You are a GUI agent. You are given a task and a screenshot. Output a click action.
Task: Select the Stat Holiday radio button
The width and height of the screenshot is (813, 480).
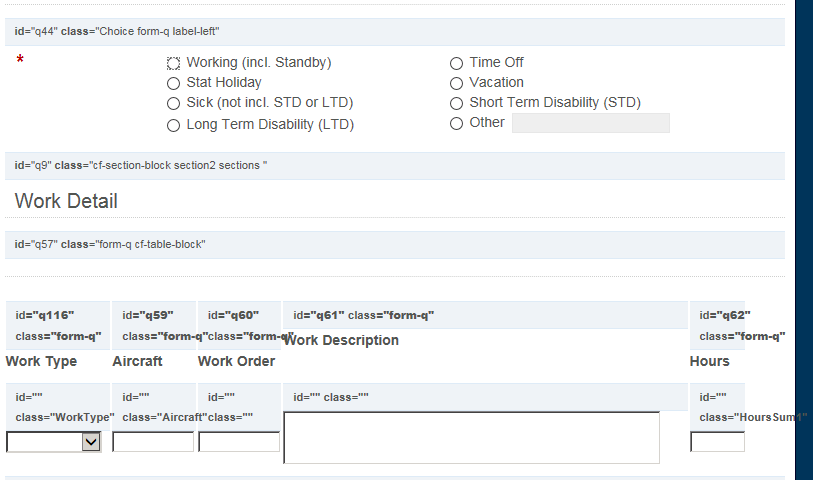pos(173,83)
